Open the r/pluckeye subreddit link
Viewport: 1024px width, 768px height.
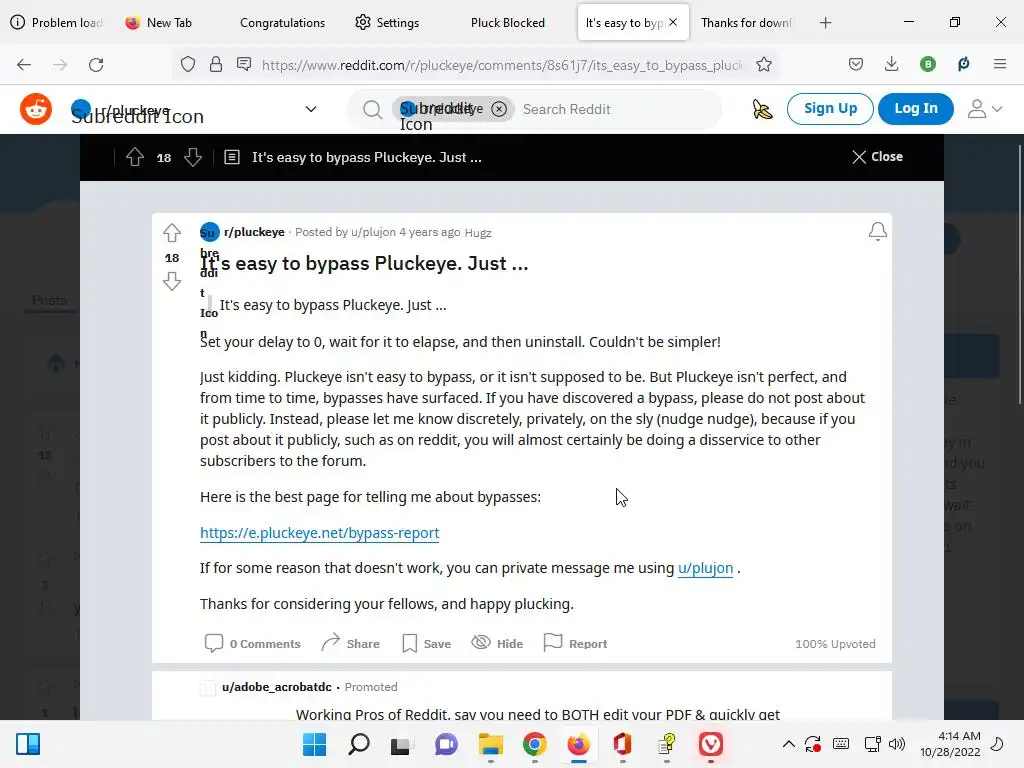254,232
